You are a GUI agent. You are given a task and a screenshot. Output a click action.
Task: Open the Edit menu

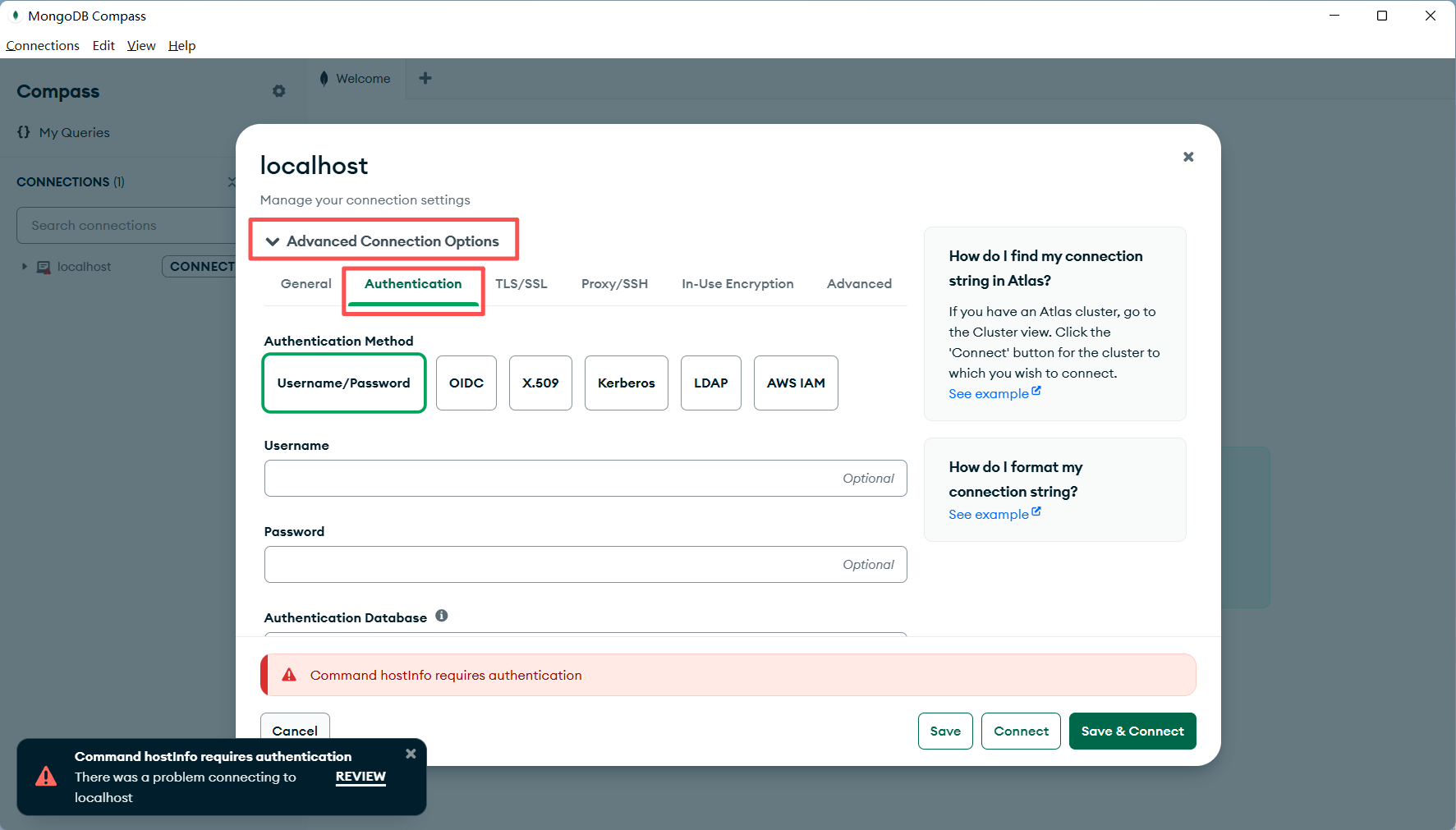[103, 46]
